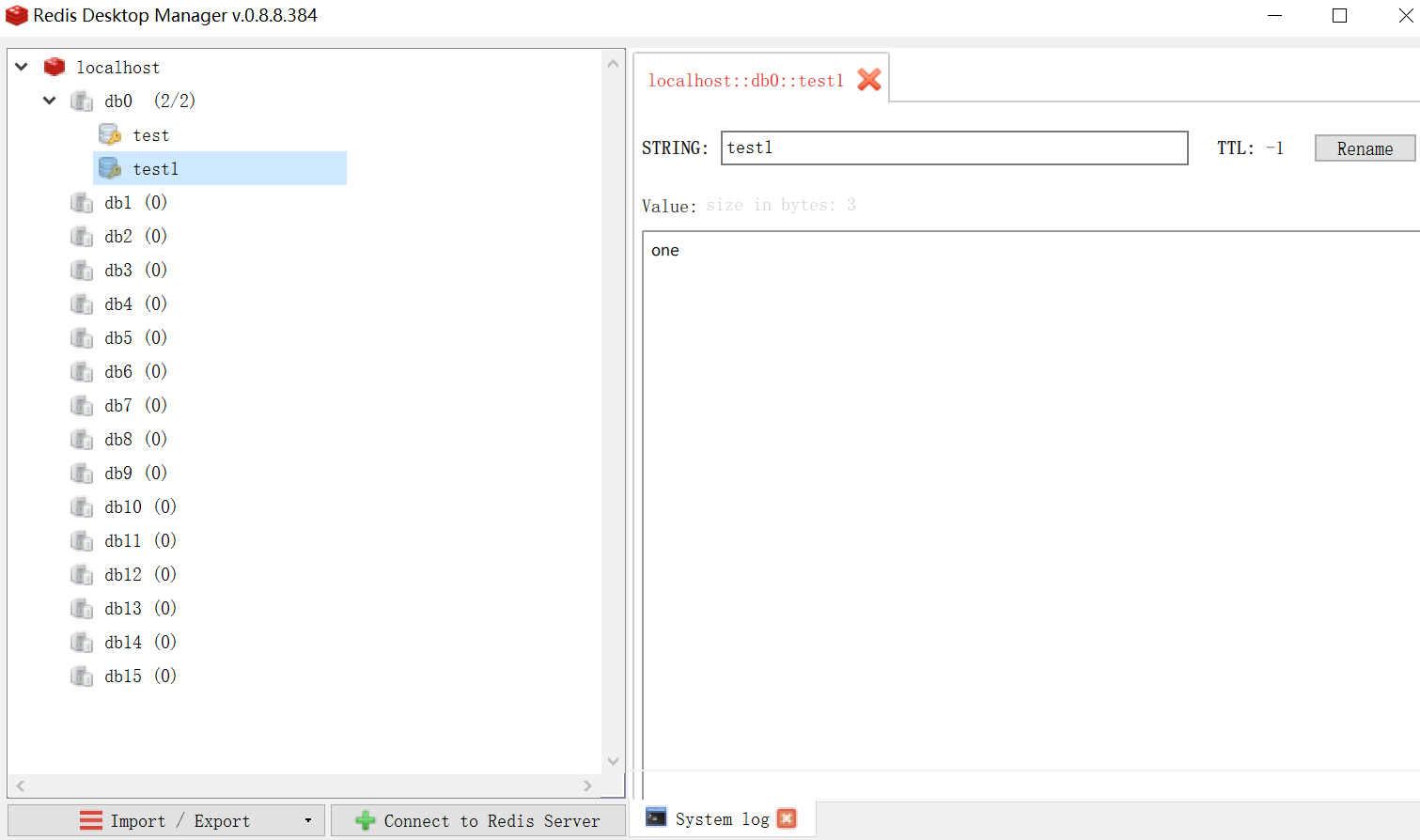Click the db8 database icon
The image size is (1420, 840).
(x=82, y=439)
